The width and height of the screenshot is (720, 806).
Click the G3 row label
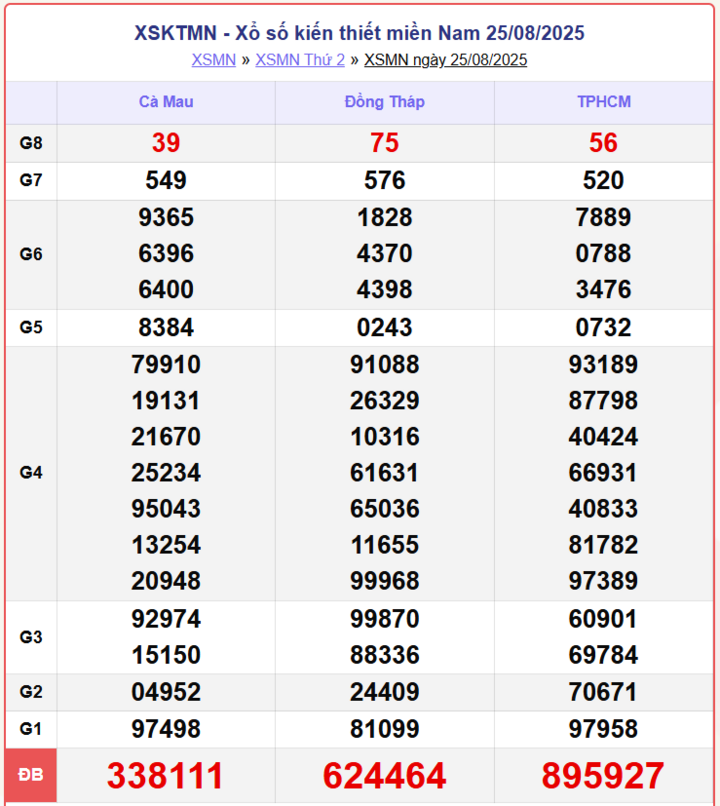click(31, 637)
